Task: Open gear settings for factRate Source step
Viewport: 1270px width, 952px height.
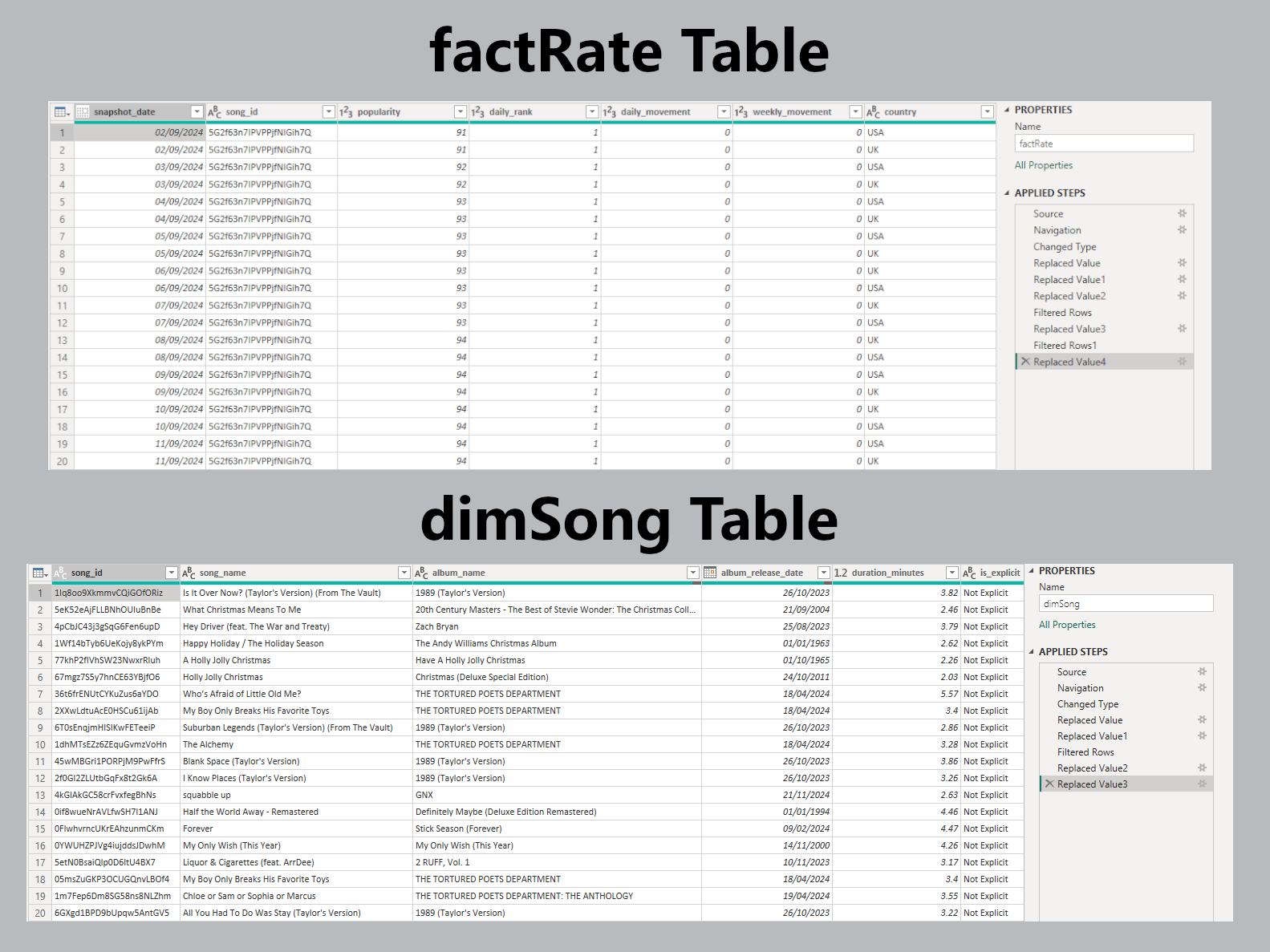Action: 1182,213
